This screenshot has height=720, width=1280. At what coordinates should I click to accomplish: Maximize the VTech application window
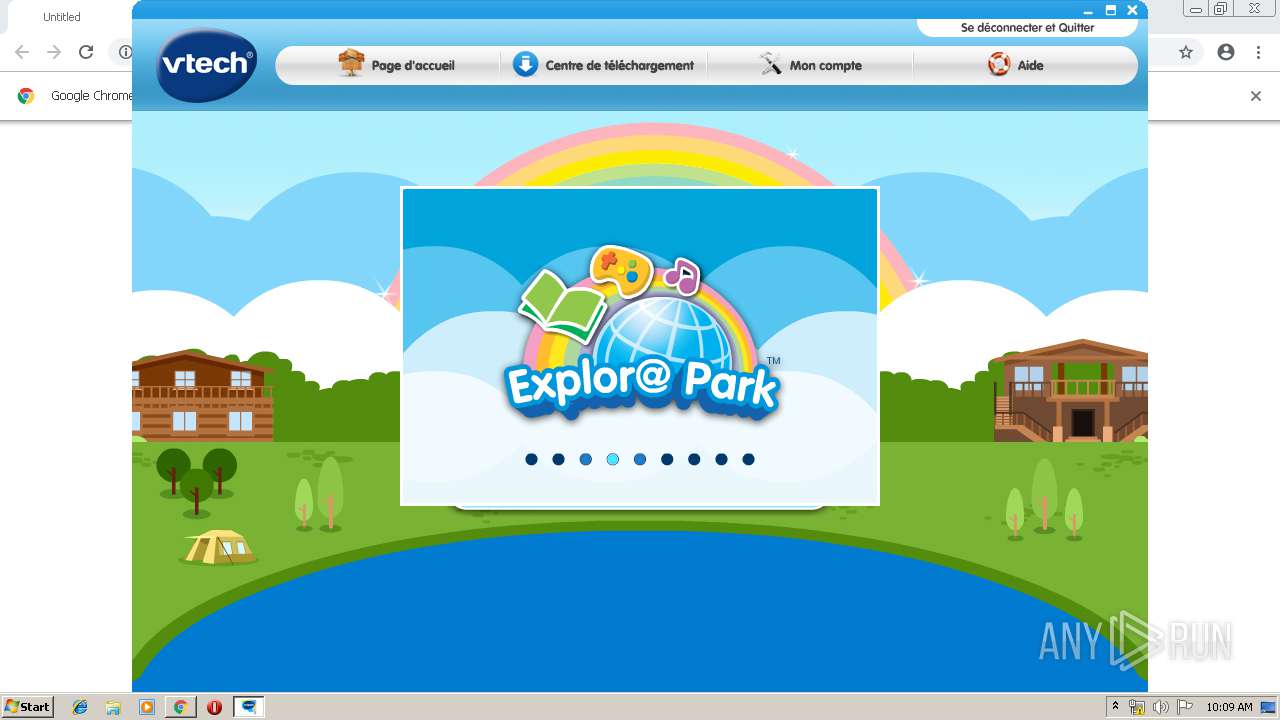(x=1110, y=10)
